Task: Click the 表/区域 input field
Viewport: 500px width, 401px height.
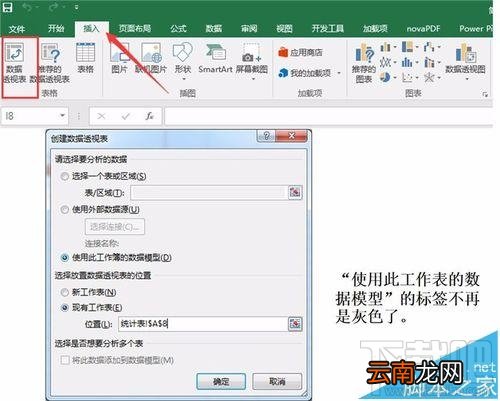Action: [209, 193]
